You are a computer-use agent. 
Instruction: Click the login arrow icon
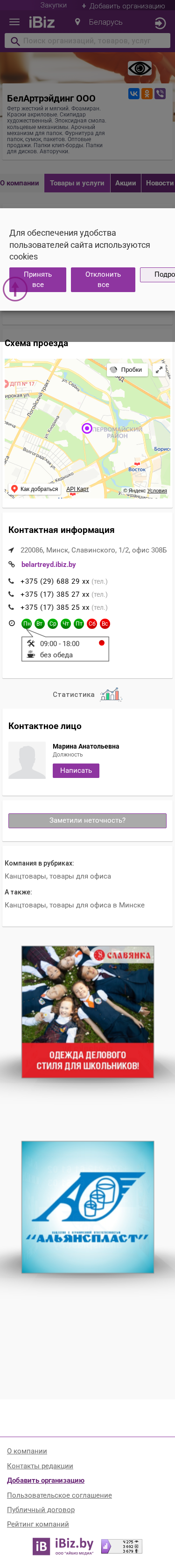click(x=160, y=23)
